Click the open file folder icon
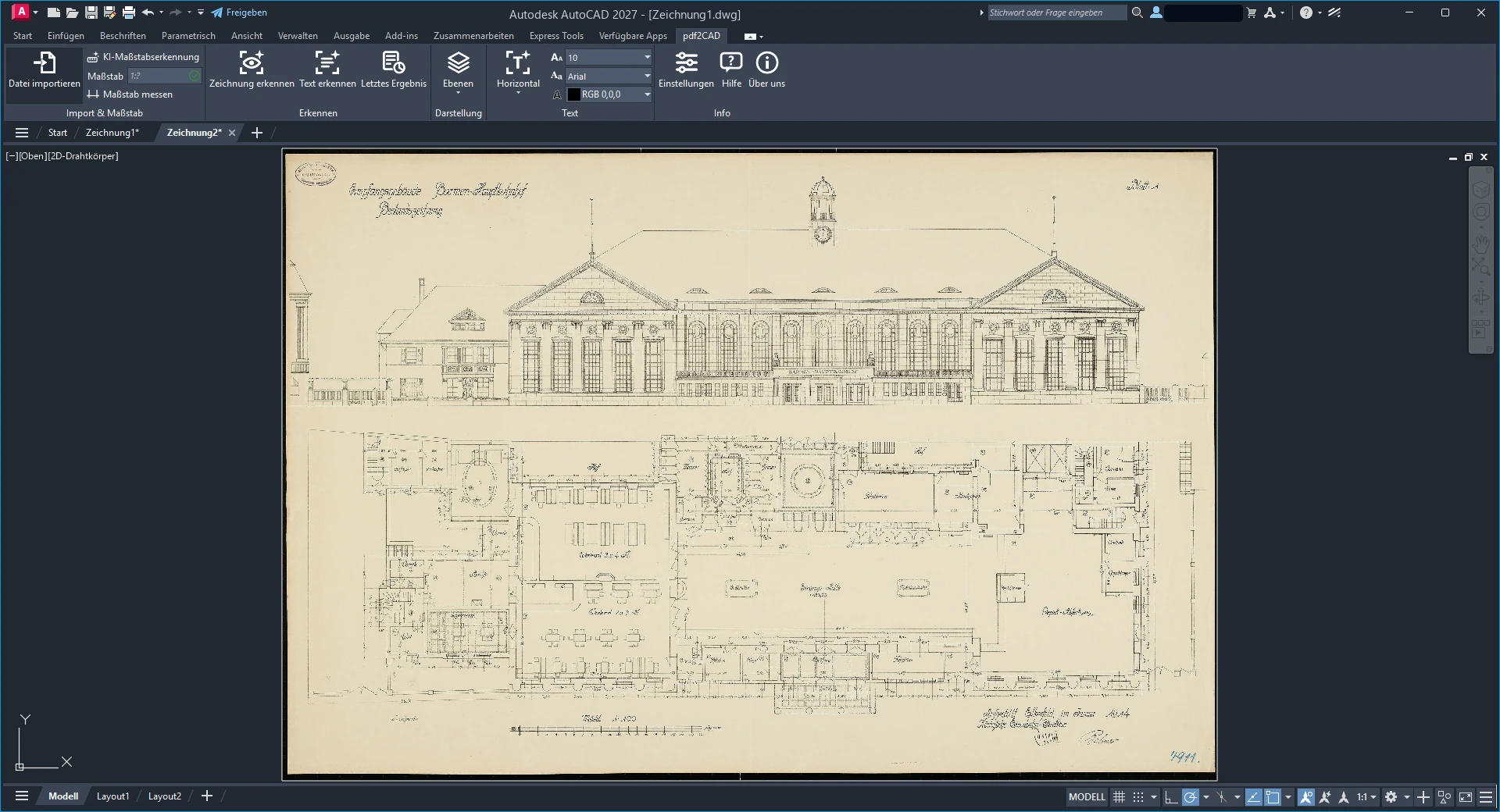 click(x=72, y=12)
